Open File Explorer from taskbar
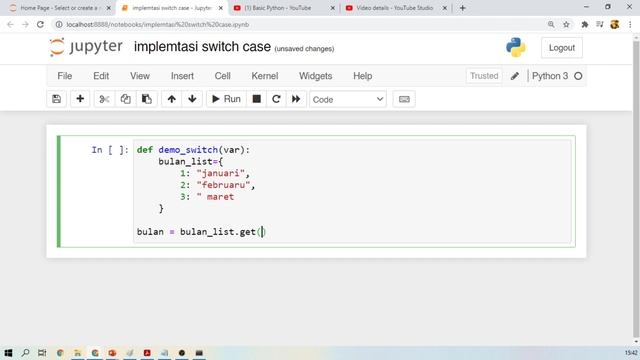 click(77, 353)
